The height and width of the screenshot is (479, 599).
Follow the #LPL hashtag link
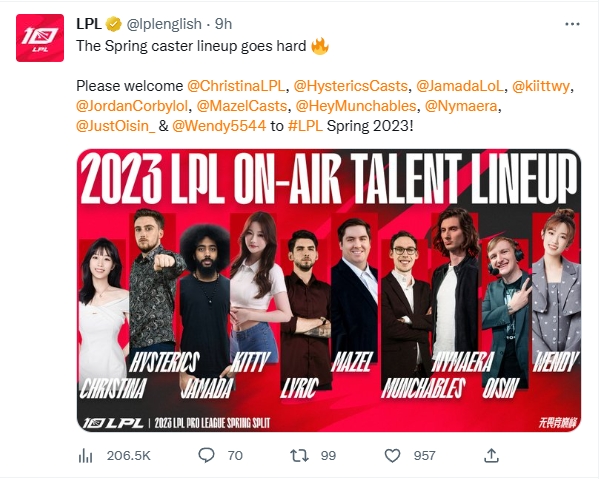[x=305, y=126]
